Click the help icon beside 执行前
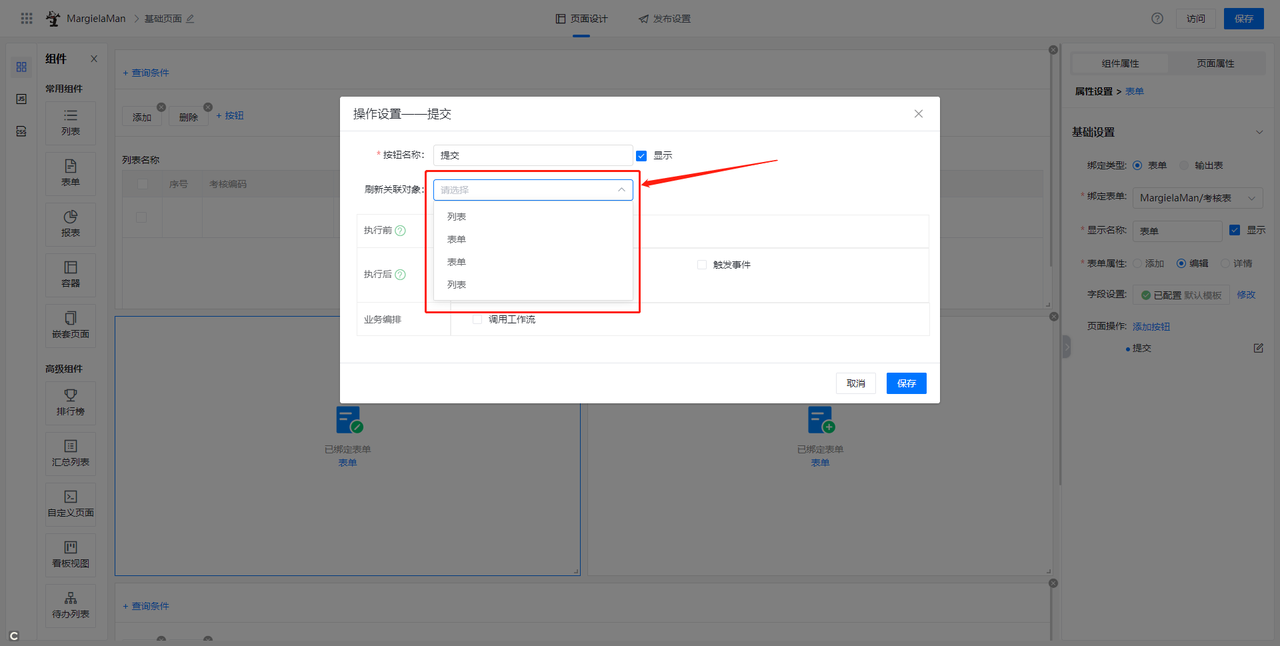Viewport: 1280px width, 646px height. [400, 231]
